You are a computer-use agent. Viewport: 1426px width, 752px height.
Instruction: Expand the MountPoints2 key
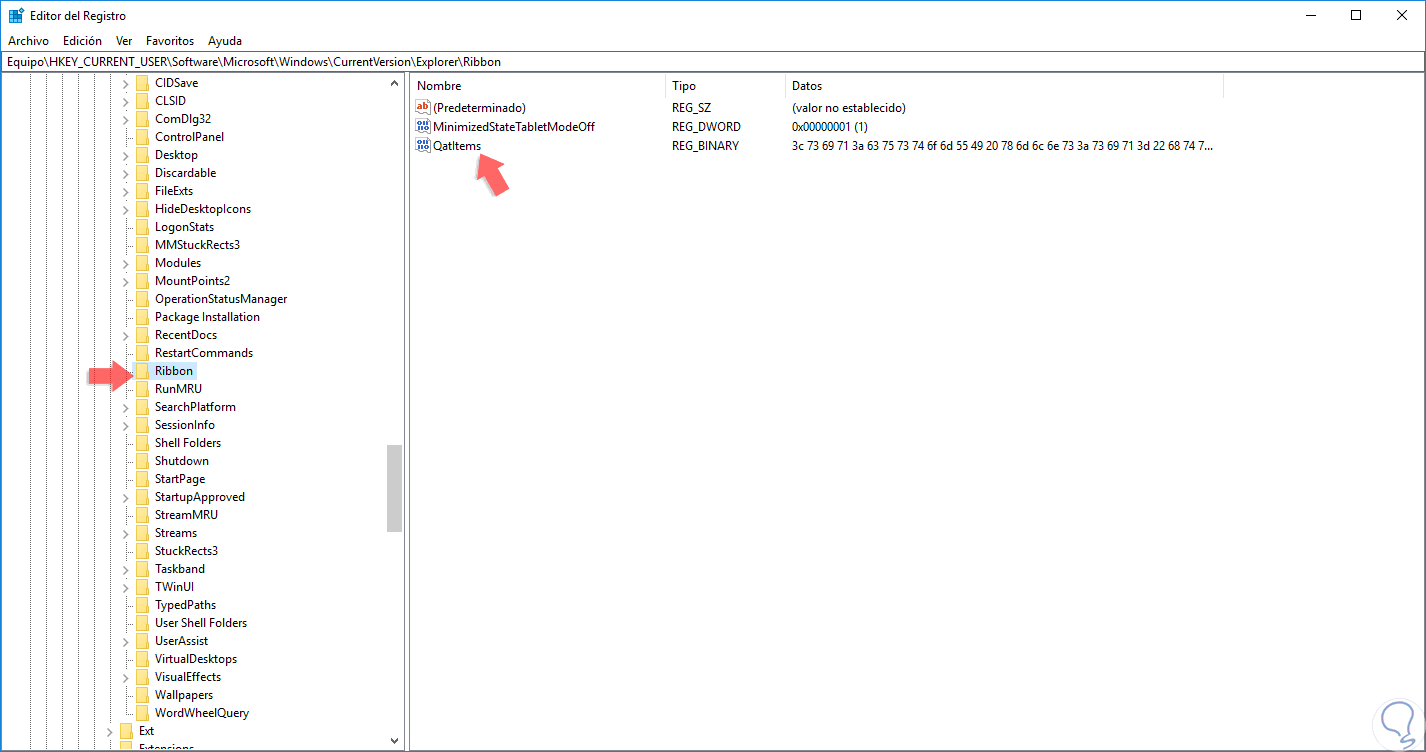[x=126, y=281]
